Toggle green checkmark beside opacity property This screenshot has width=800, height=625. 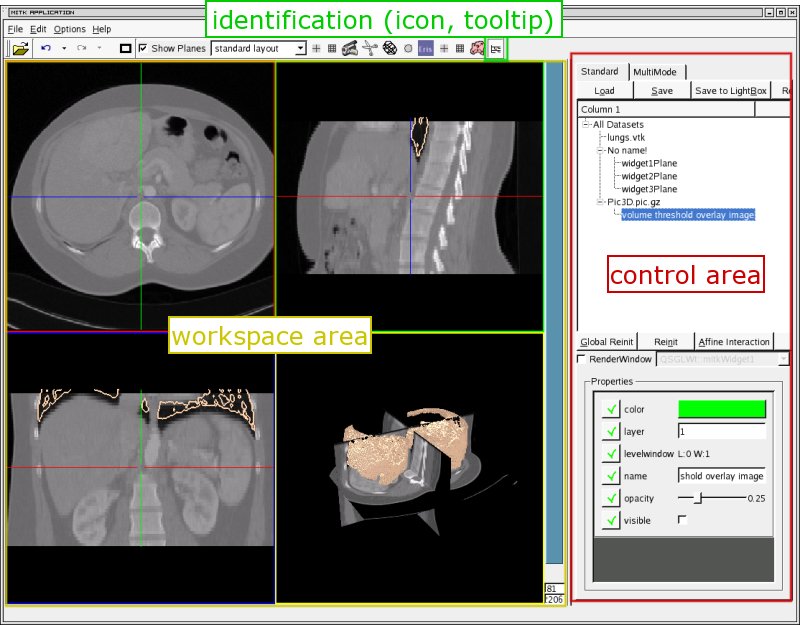click(x=611, y=498)
